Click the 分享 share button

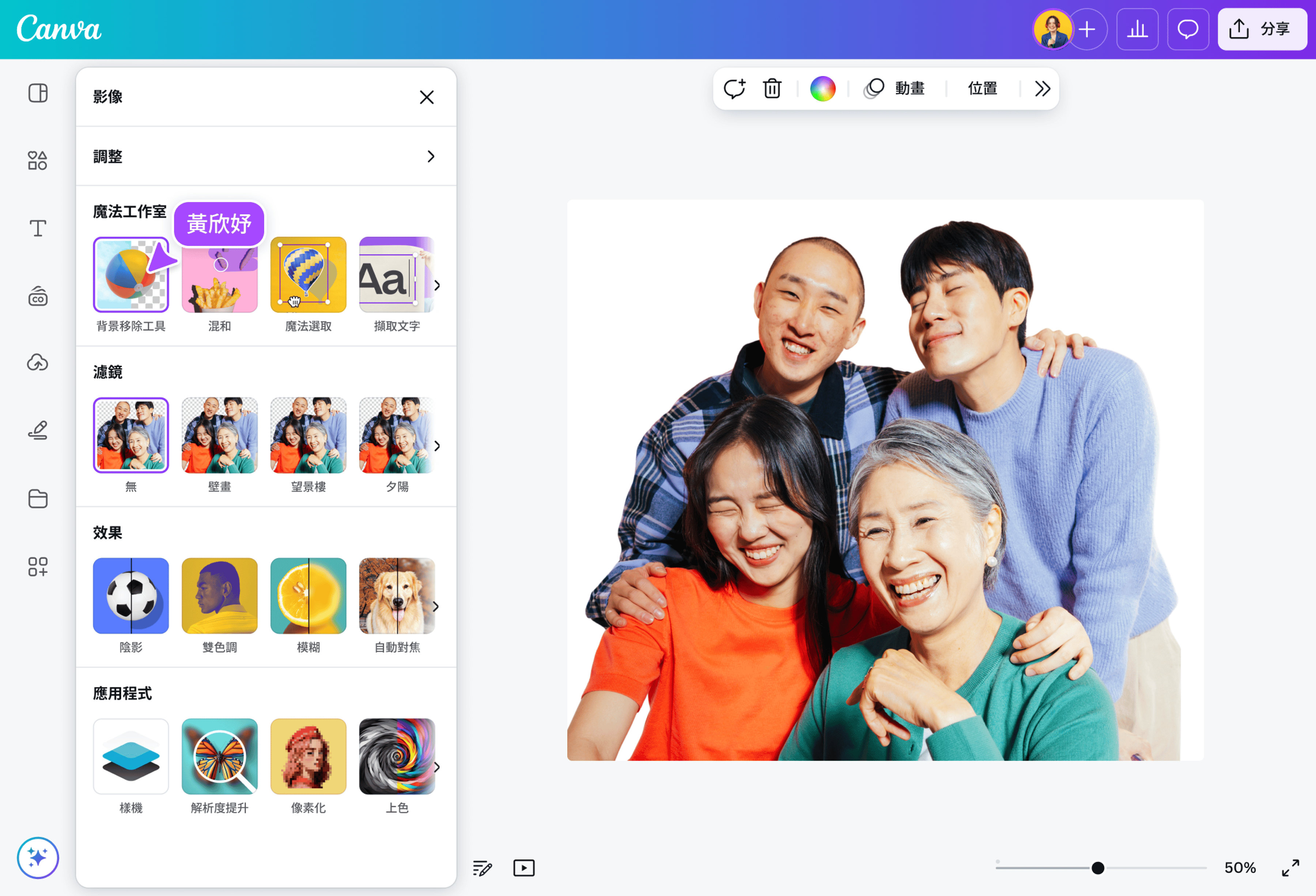point(1262,30)
